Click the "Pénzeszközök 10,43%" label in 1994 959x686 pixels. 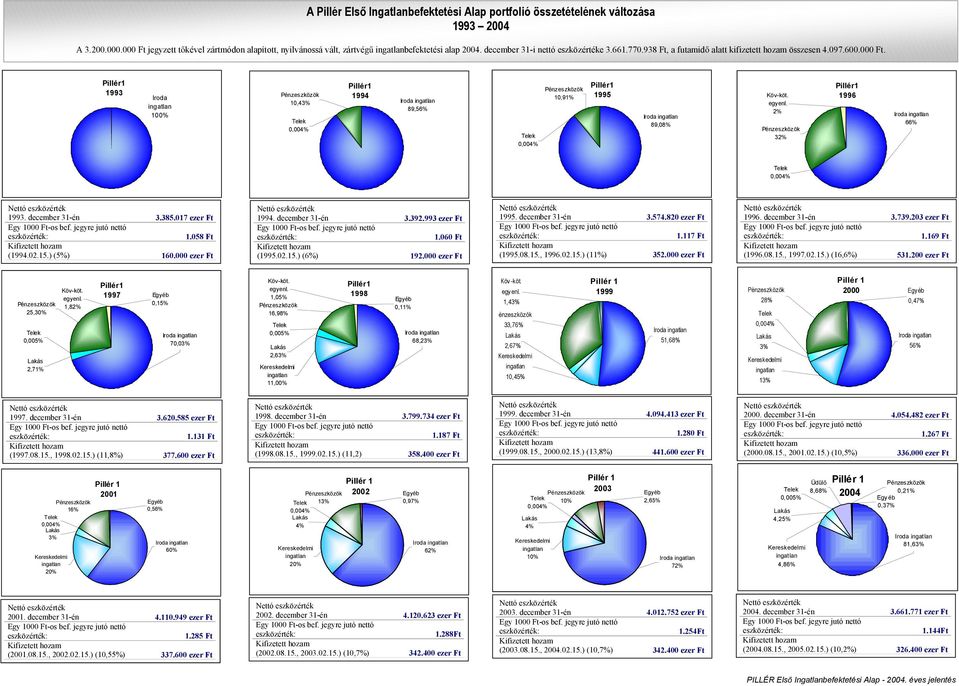tap(300, 99)
